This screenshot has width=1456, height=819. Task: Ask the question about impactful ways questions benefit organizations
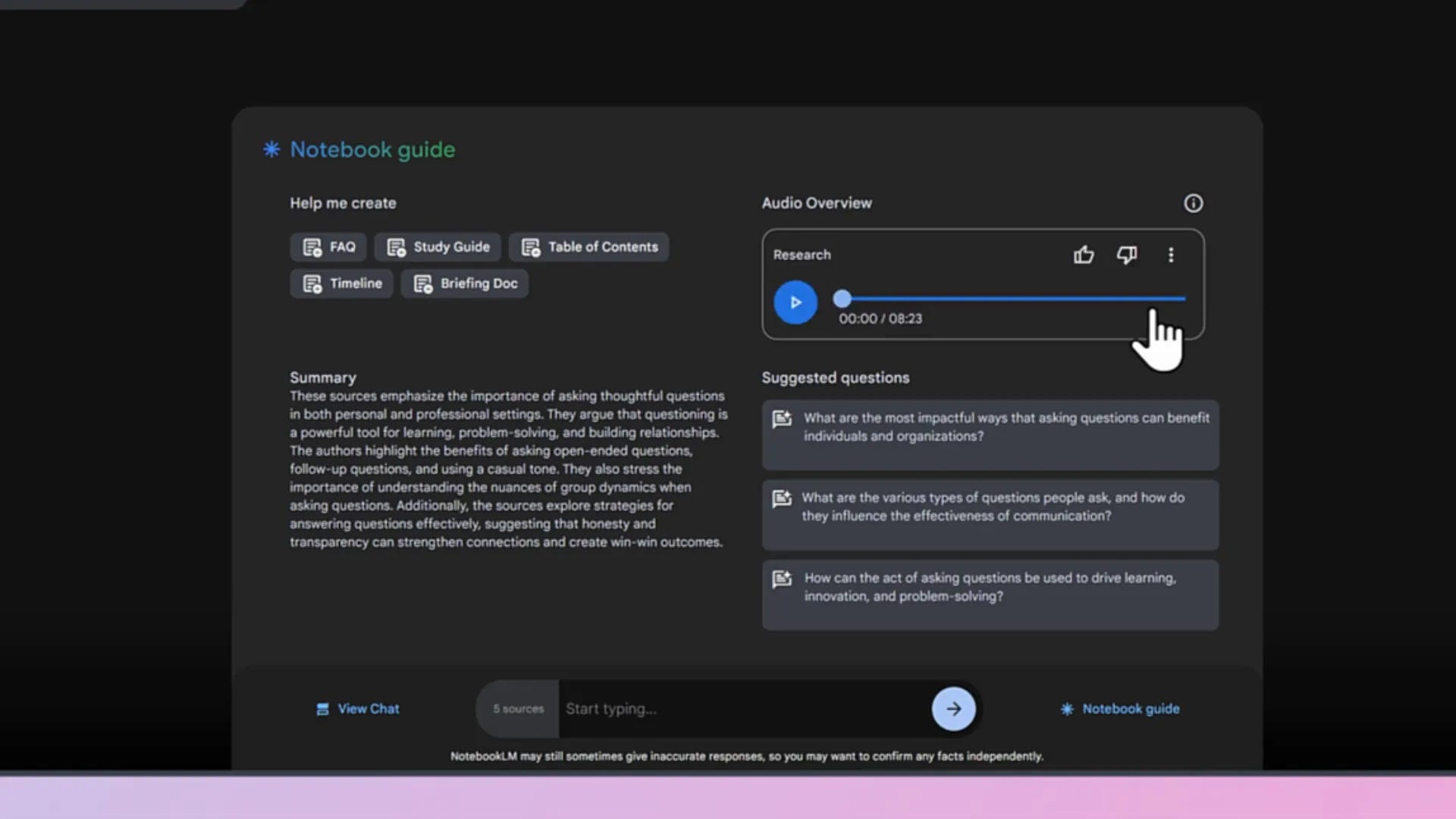coord(990,435)
